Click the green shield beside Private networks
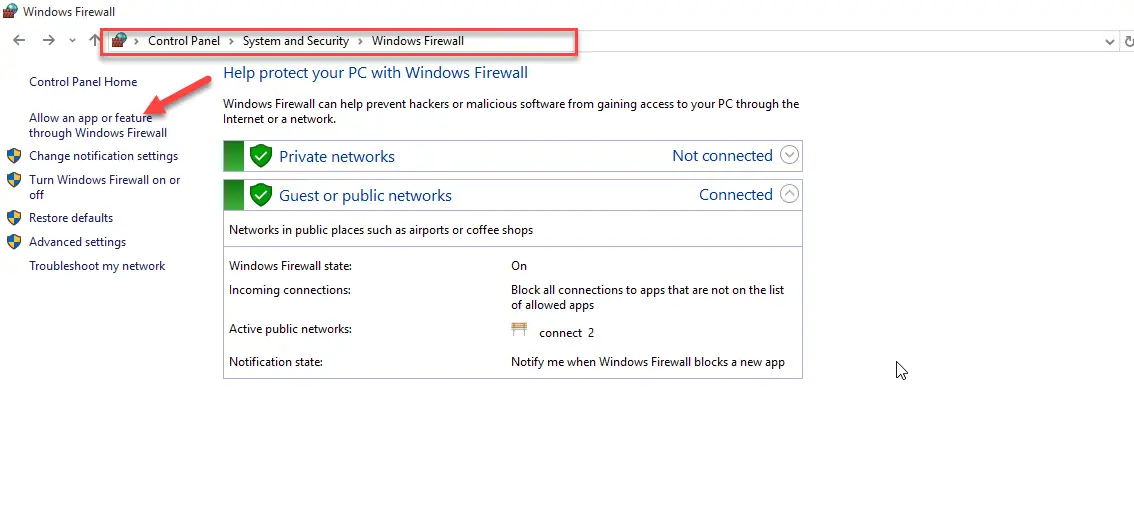 260,156
